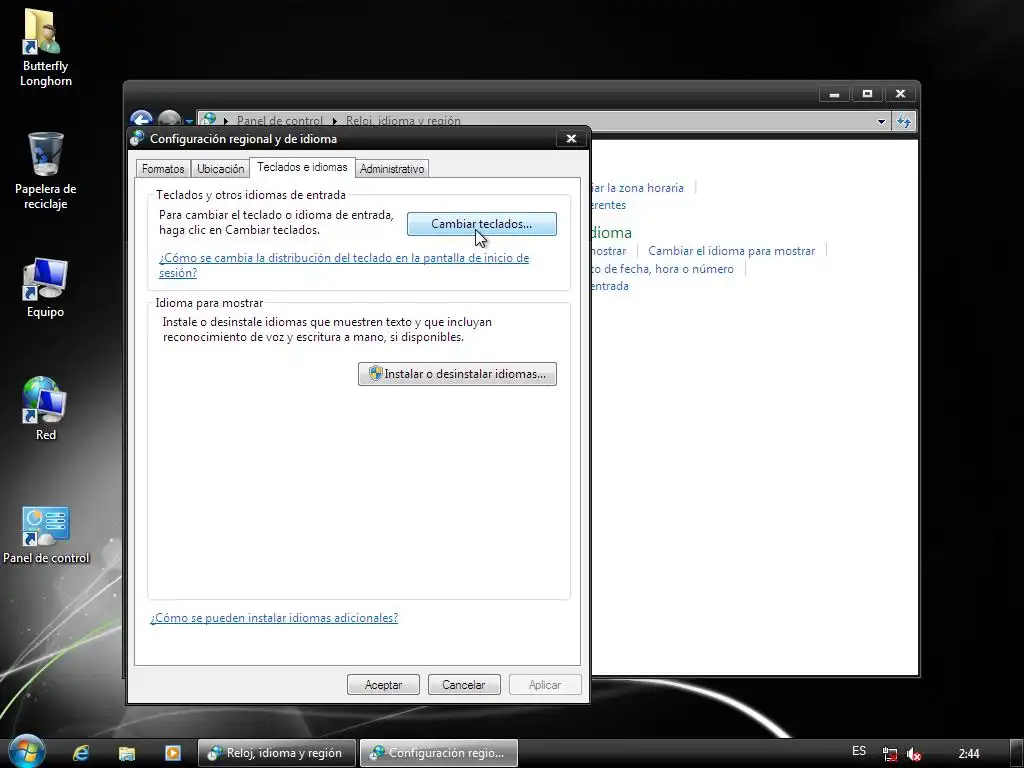Click the Cancelar button

point(464,684)
